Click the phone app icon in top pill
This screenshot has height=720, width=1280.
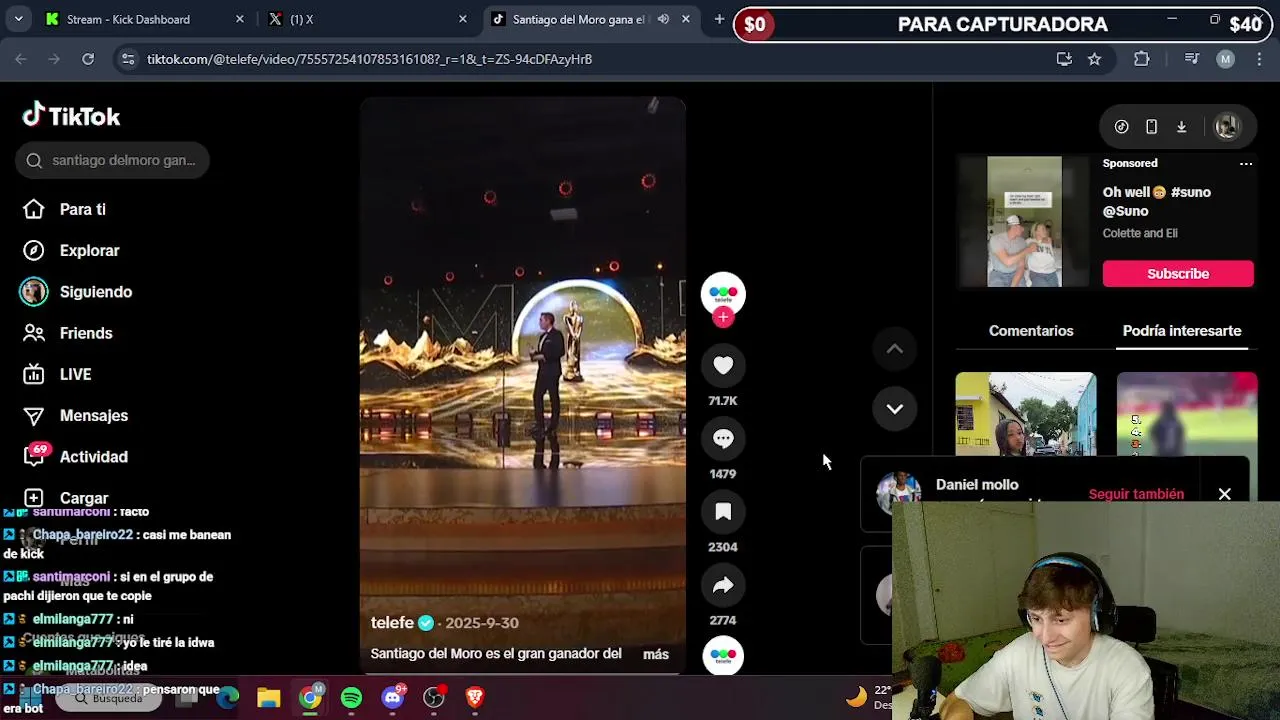pyautogui.click(x=1151, y=127)
